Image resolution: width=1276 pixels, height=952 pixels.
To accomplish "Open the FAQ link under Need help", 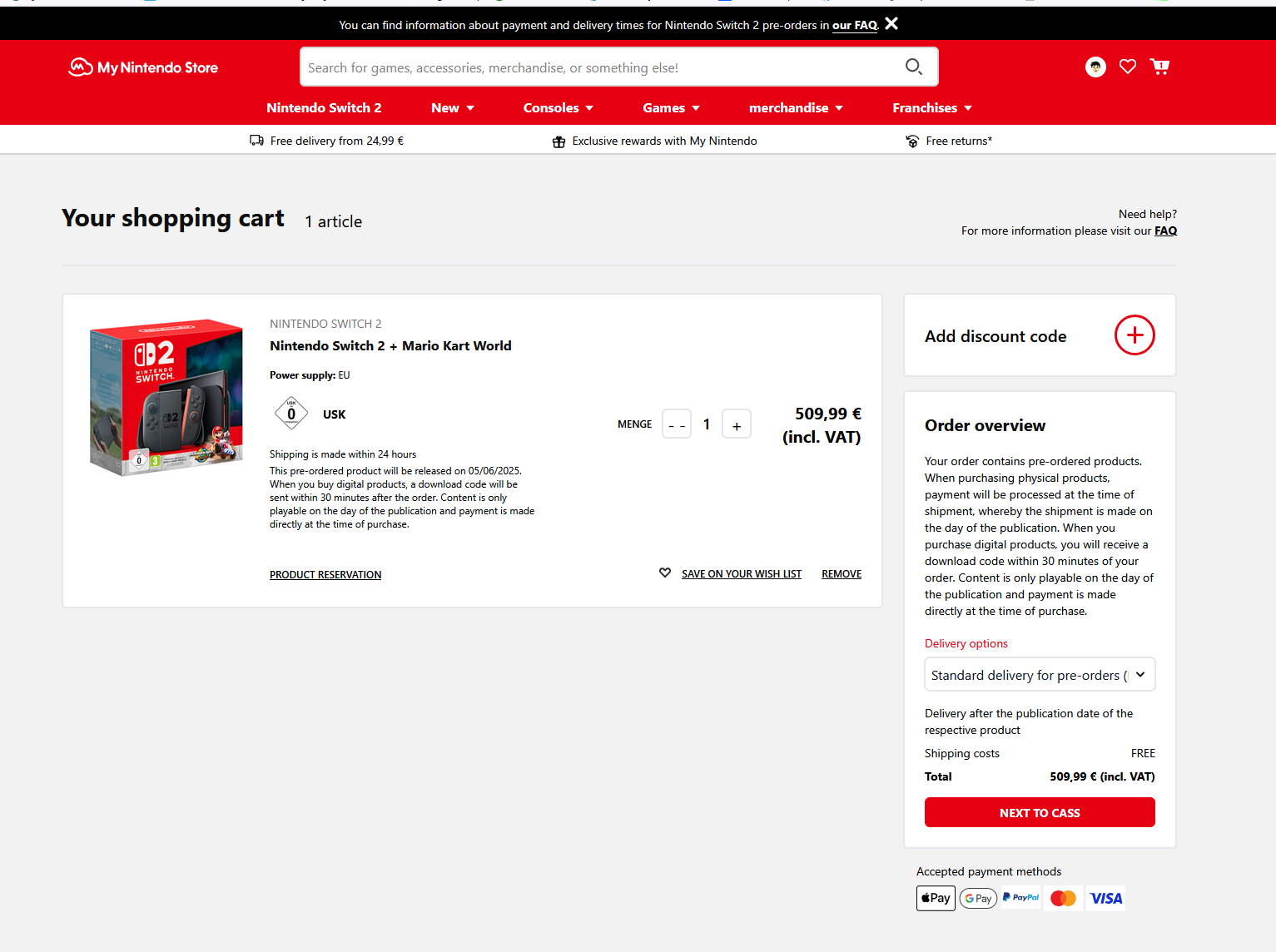I will [1165, 231].
